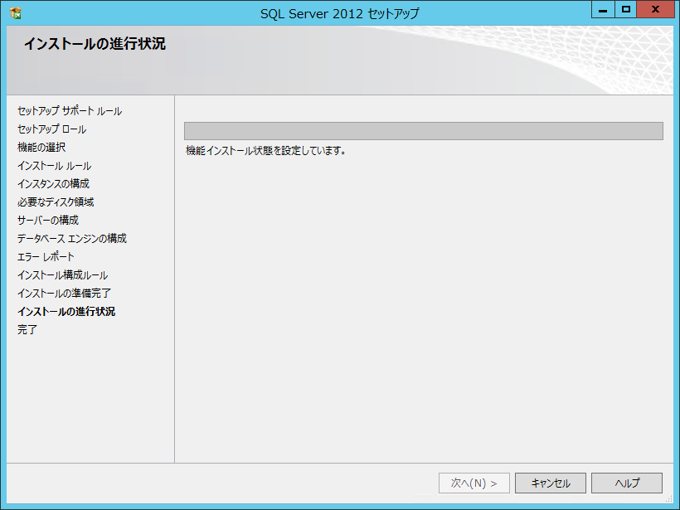Screen dimensions: 680x510
Task: Select セットアップ サポート ルール step
Action: tap(70, 111)
